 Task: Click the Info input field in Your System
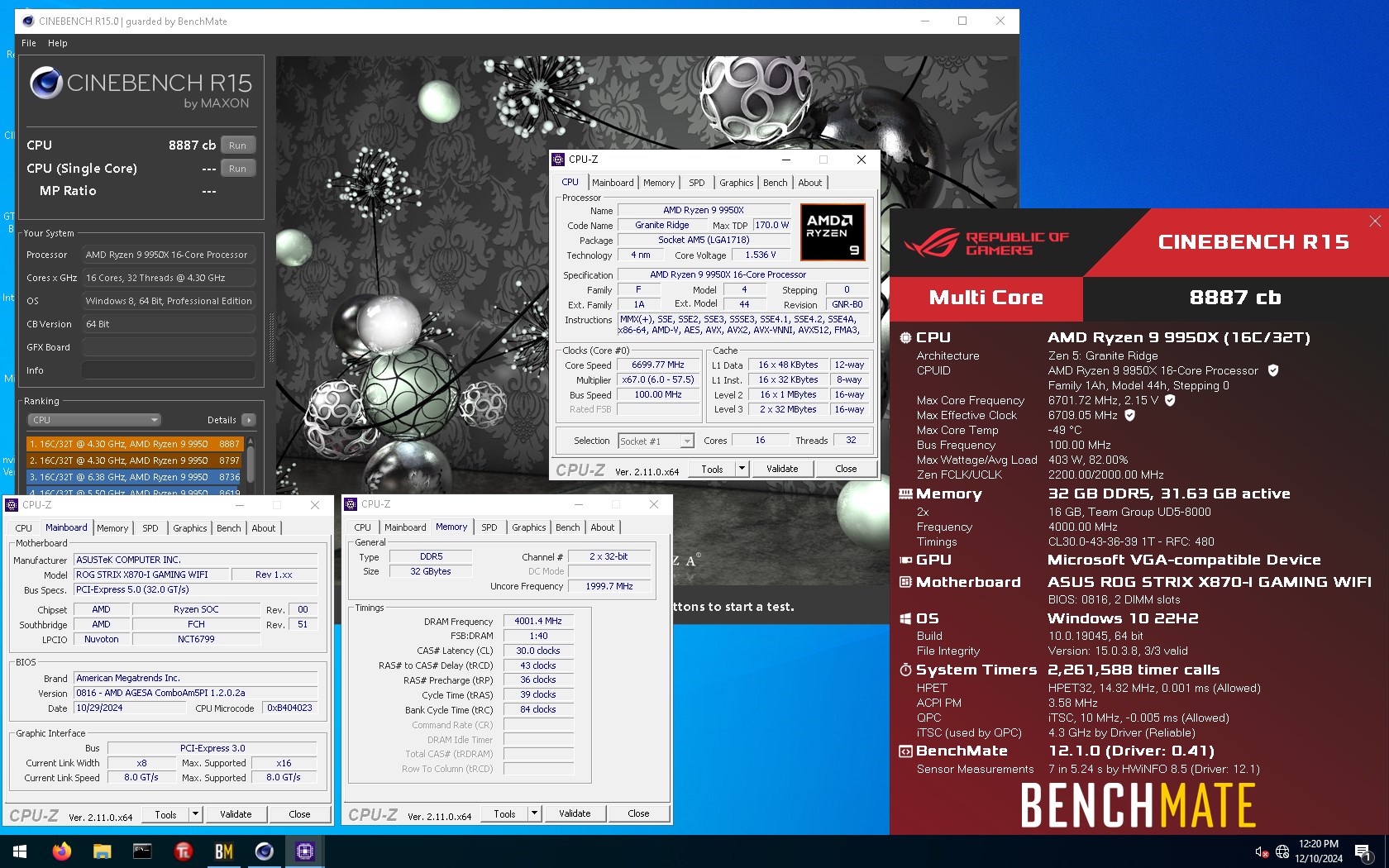pyautogui.click(x=169, y=370)
